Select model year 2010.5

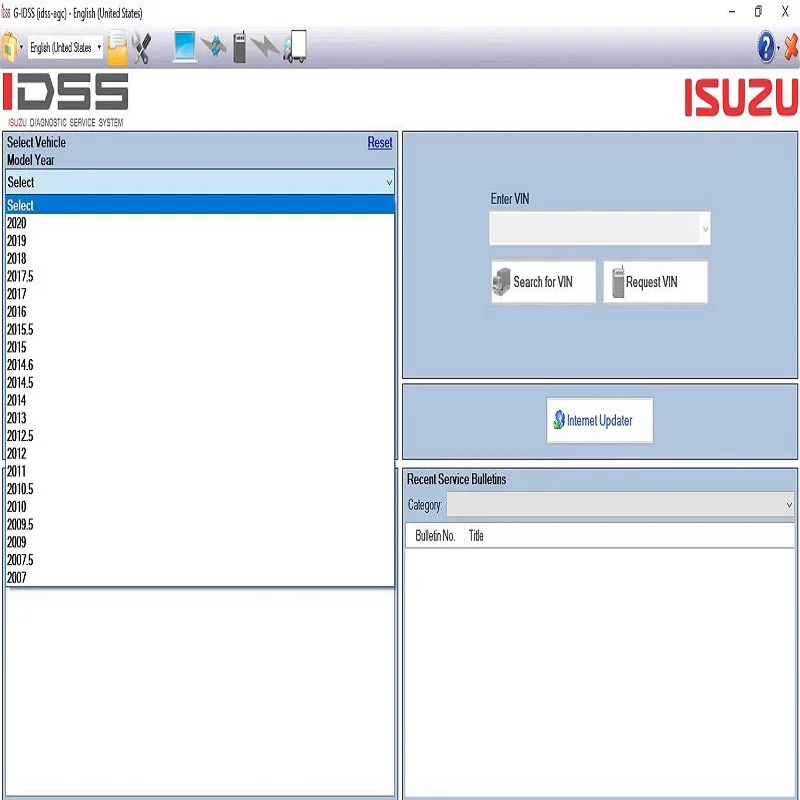(200, 489)
